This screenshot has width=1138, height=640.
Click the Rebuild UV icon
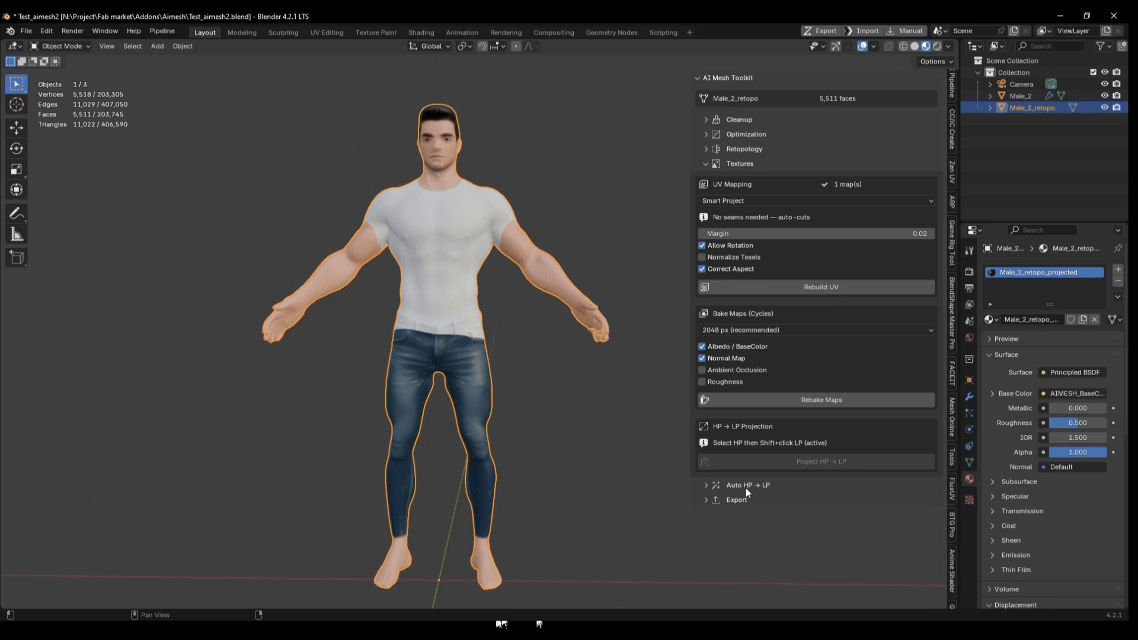(704, 287)
